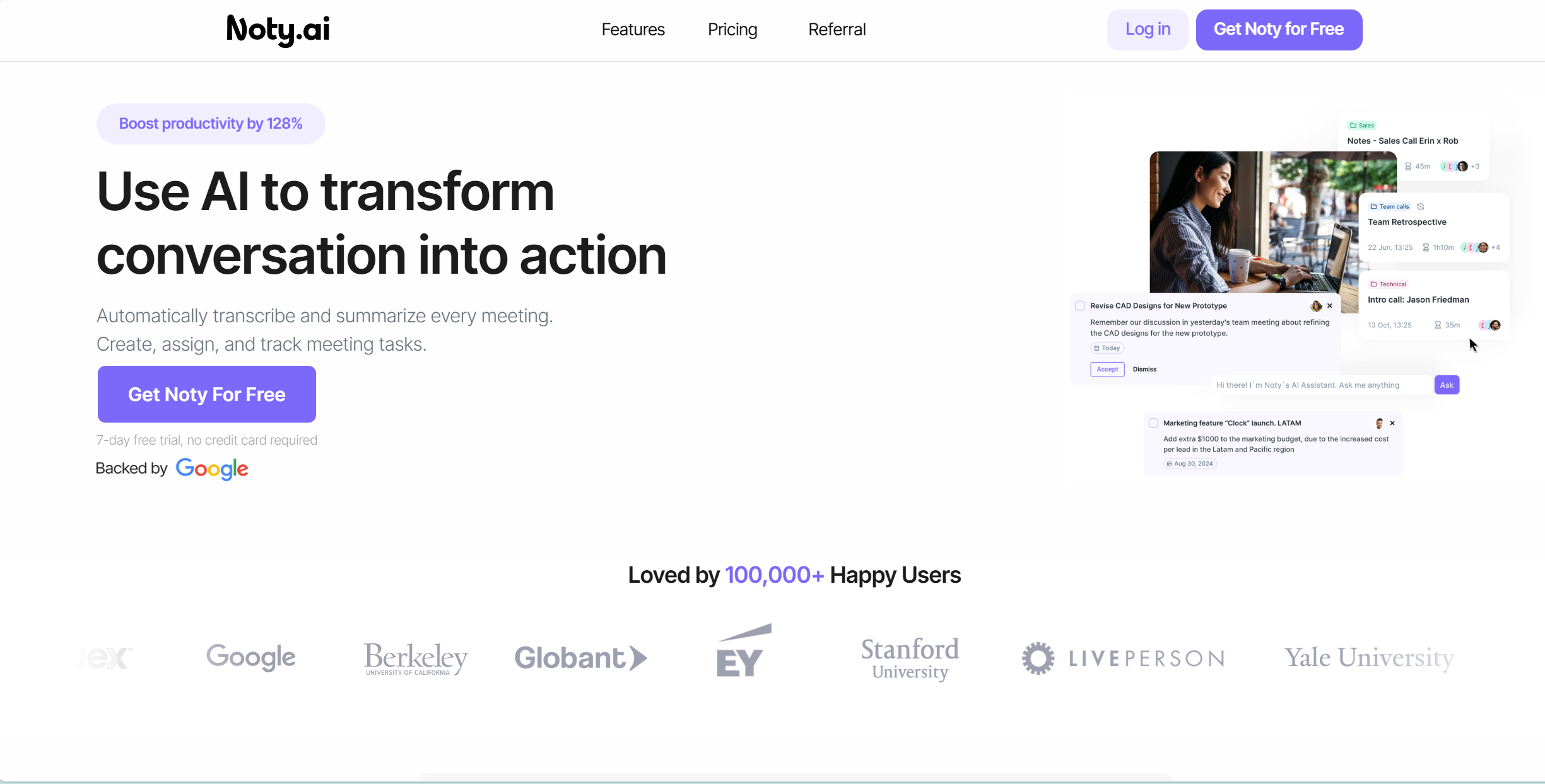Click the Automatically transcribe and summarize subtitle

coord(325,330)
